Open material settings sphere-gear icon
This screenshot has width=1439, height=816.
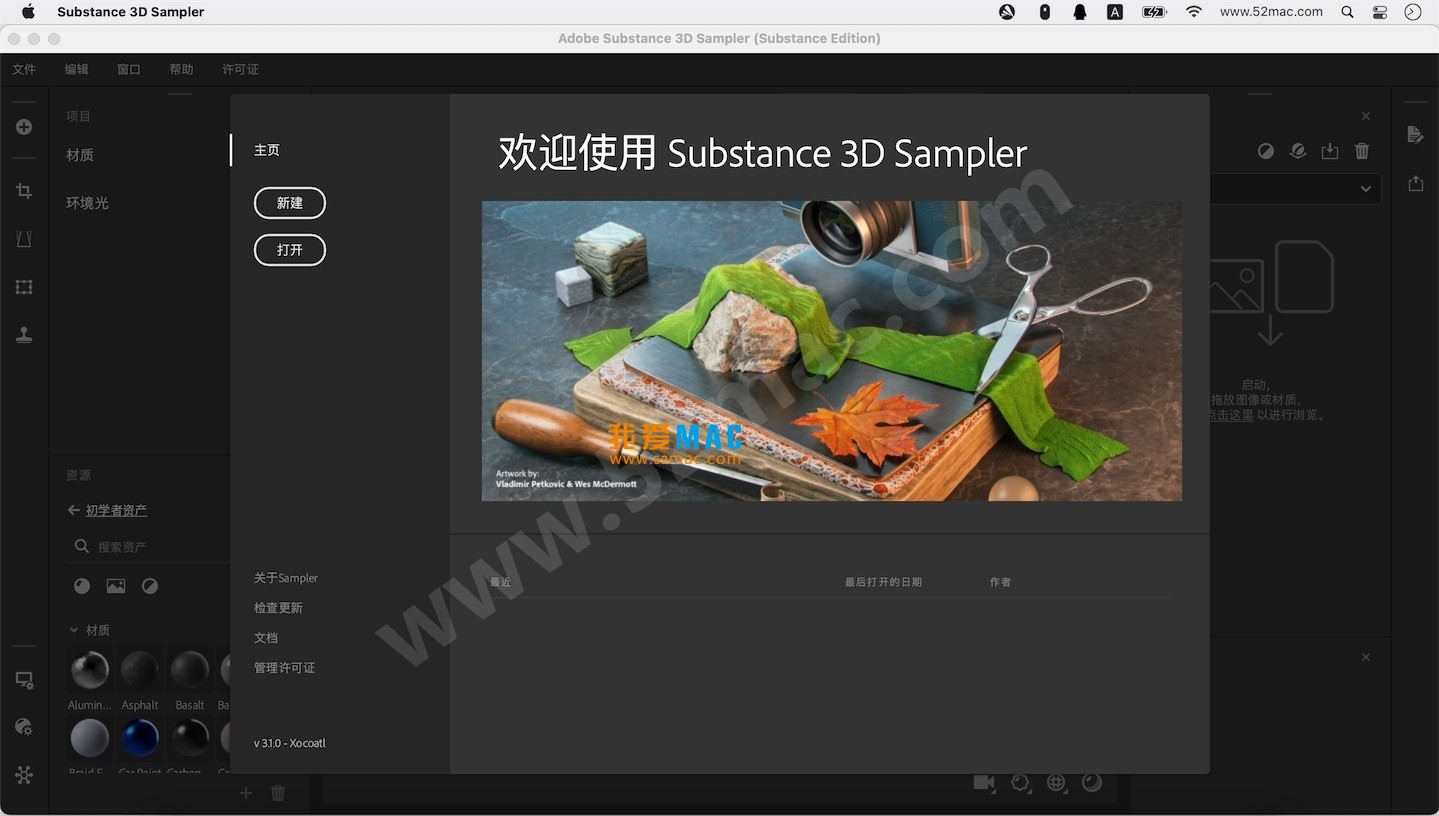tap(24, 727)
